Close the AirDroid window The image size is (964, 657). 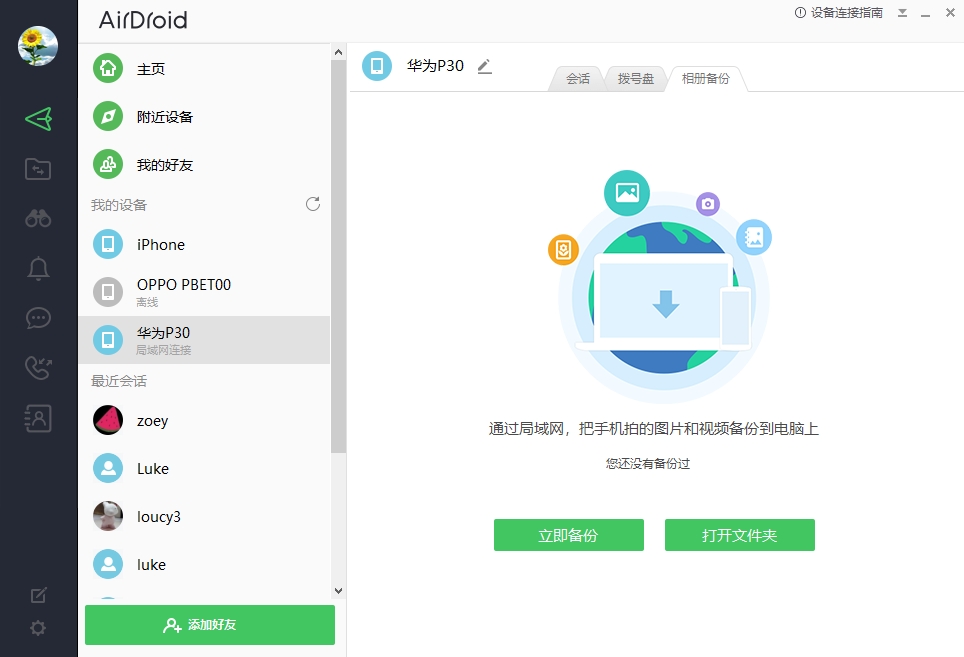[950, 12]
